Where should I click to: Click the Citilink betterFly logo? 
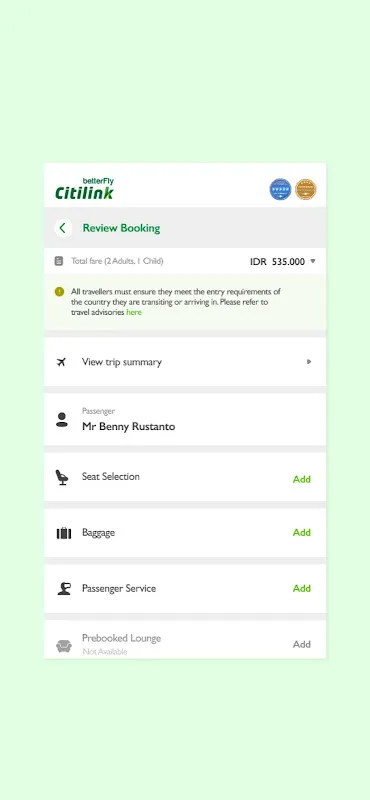(84, 189)
